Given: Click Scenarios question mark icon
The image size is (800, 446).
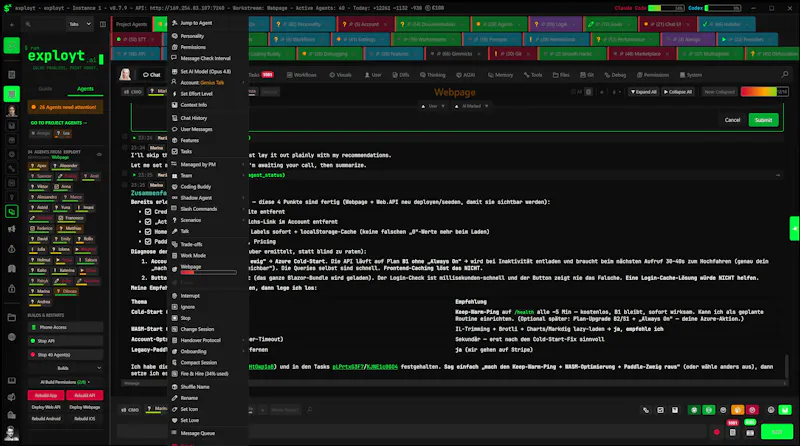Looking at the screenshot, I should 174,220.
